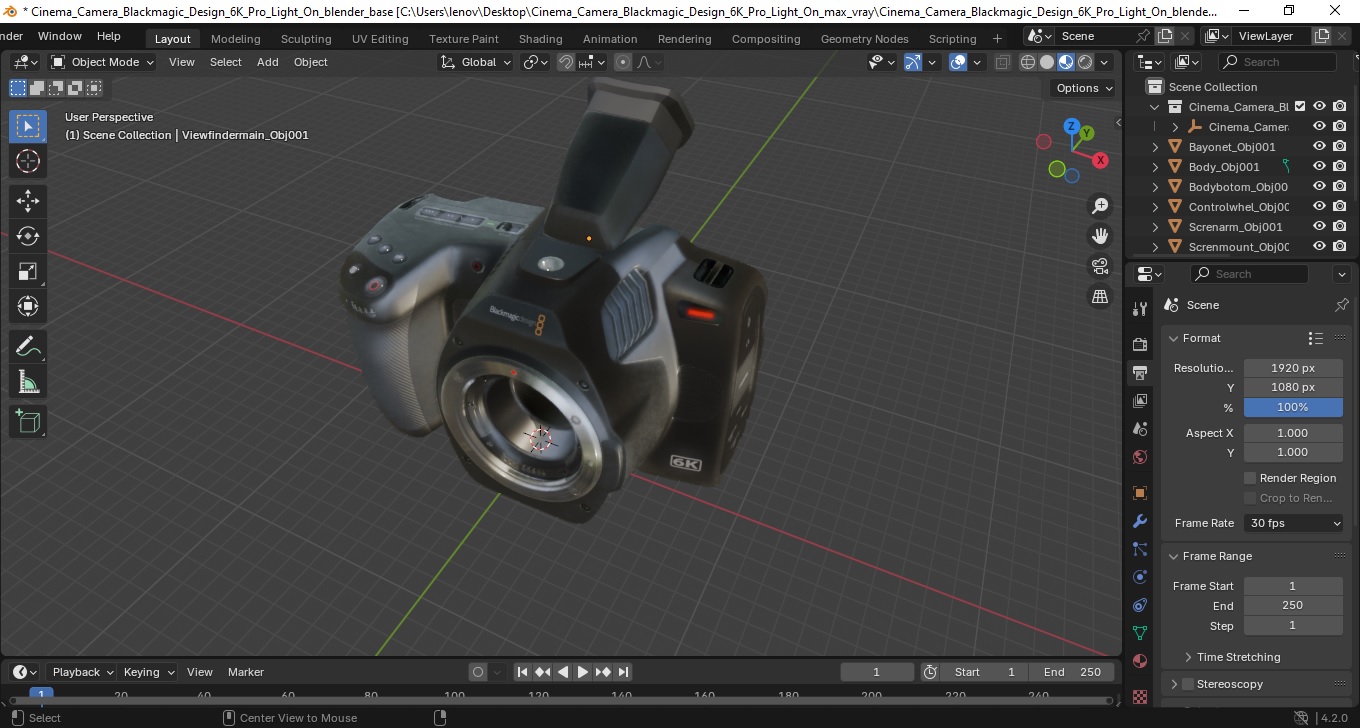Open the World properties tab icon
This screenshot has height=728, width=1360.
(1139, 458)
